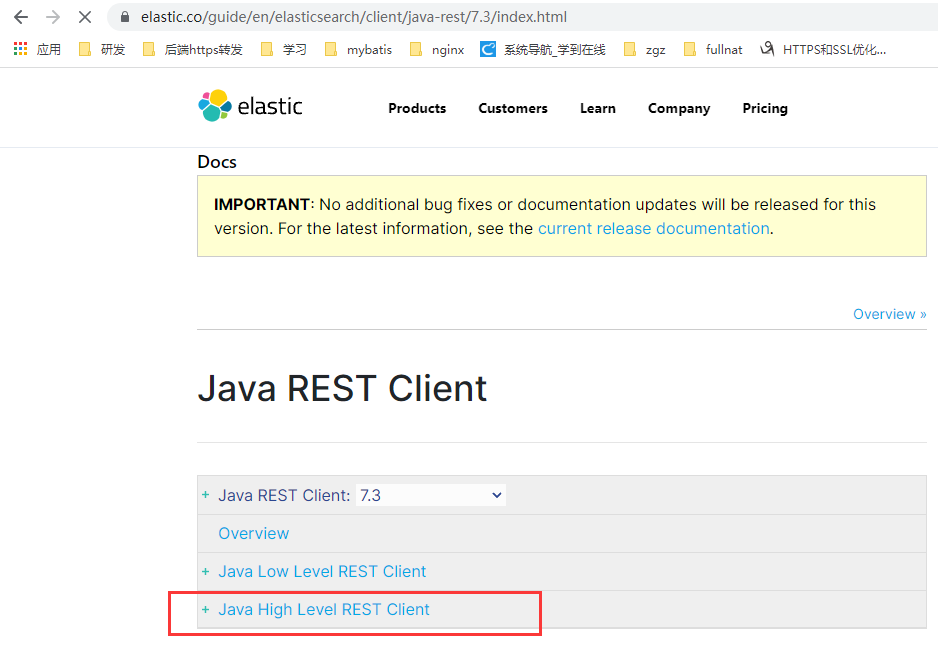Open the nginx bookmark folder

click(437, 49)
